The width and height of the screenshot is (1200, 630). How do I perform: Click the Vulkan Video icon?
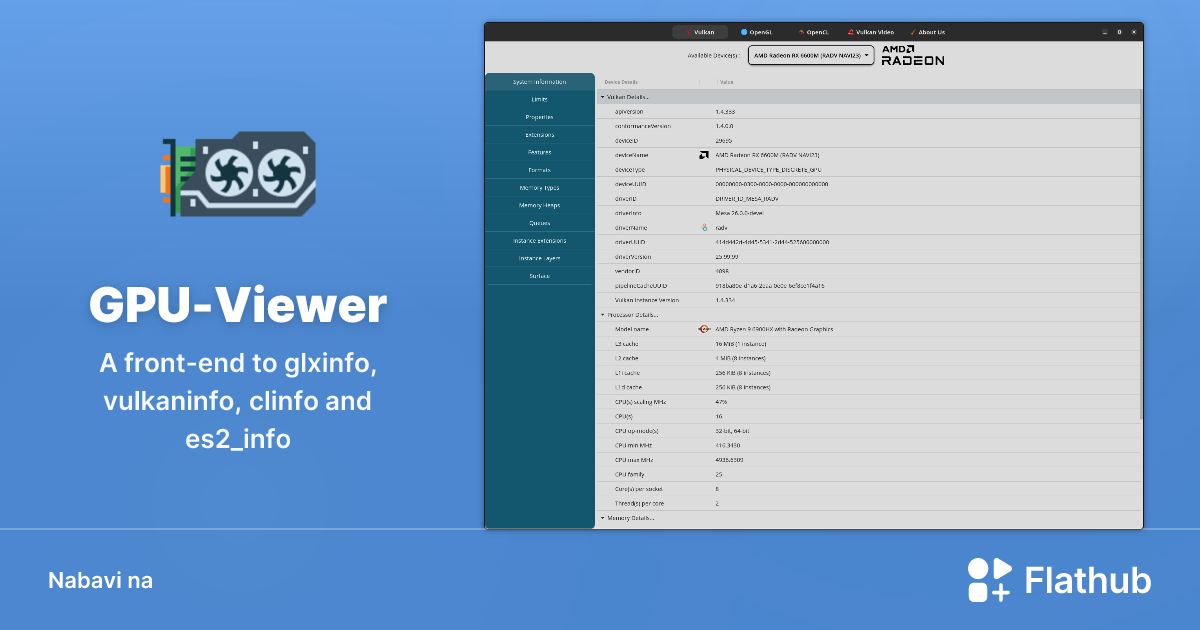tap(850, 31)
